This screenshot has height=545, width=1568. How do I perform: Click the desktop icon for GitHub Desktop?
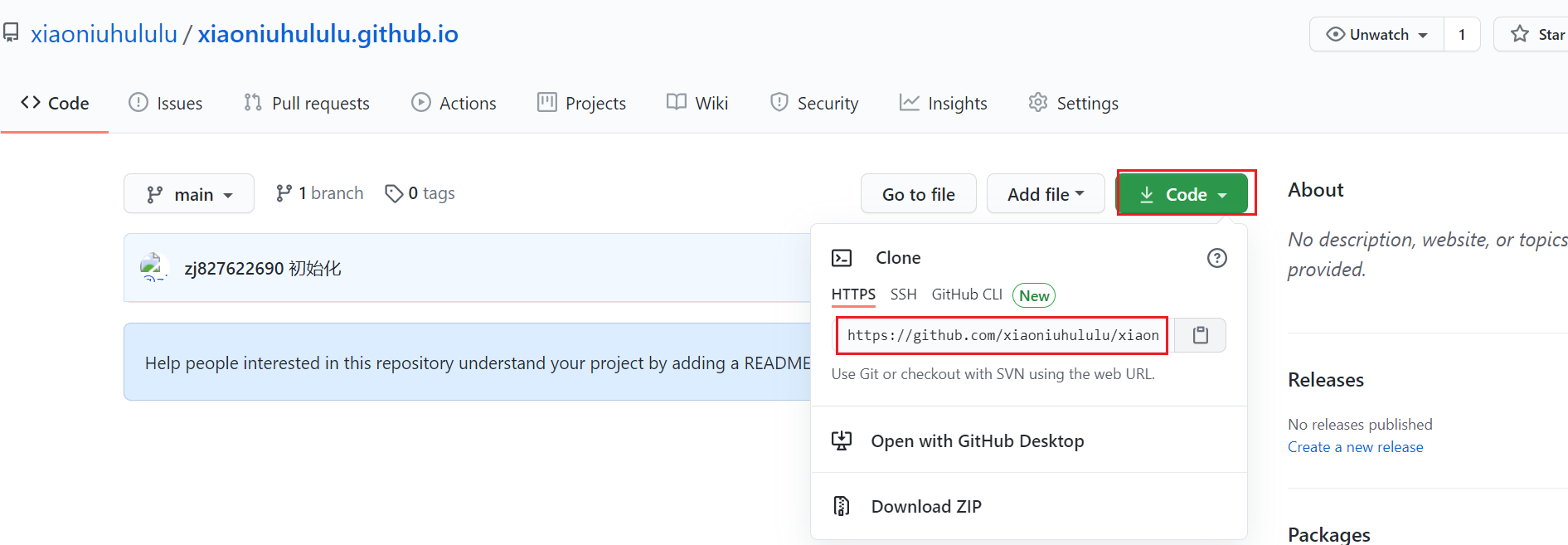point(842,440)
